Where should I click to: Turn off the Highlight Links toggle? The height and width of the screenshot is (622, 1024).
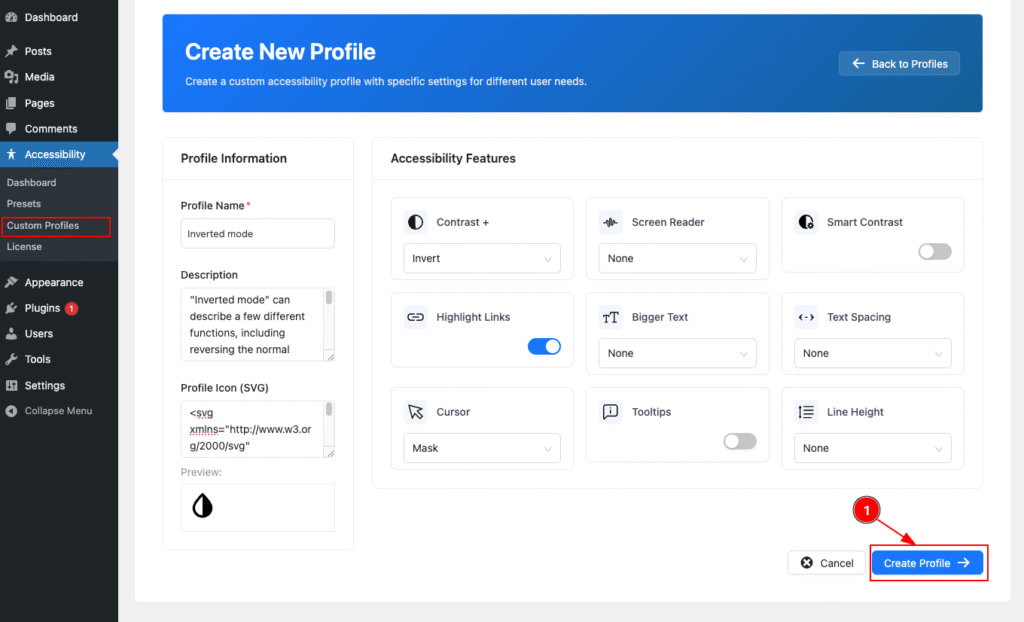pos(544,346)
